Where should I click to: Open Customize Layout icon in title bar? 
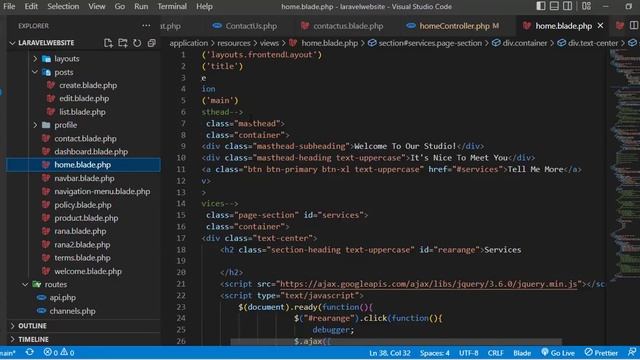point(587,6)
